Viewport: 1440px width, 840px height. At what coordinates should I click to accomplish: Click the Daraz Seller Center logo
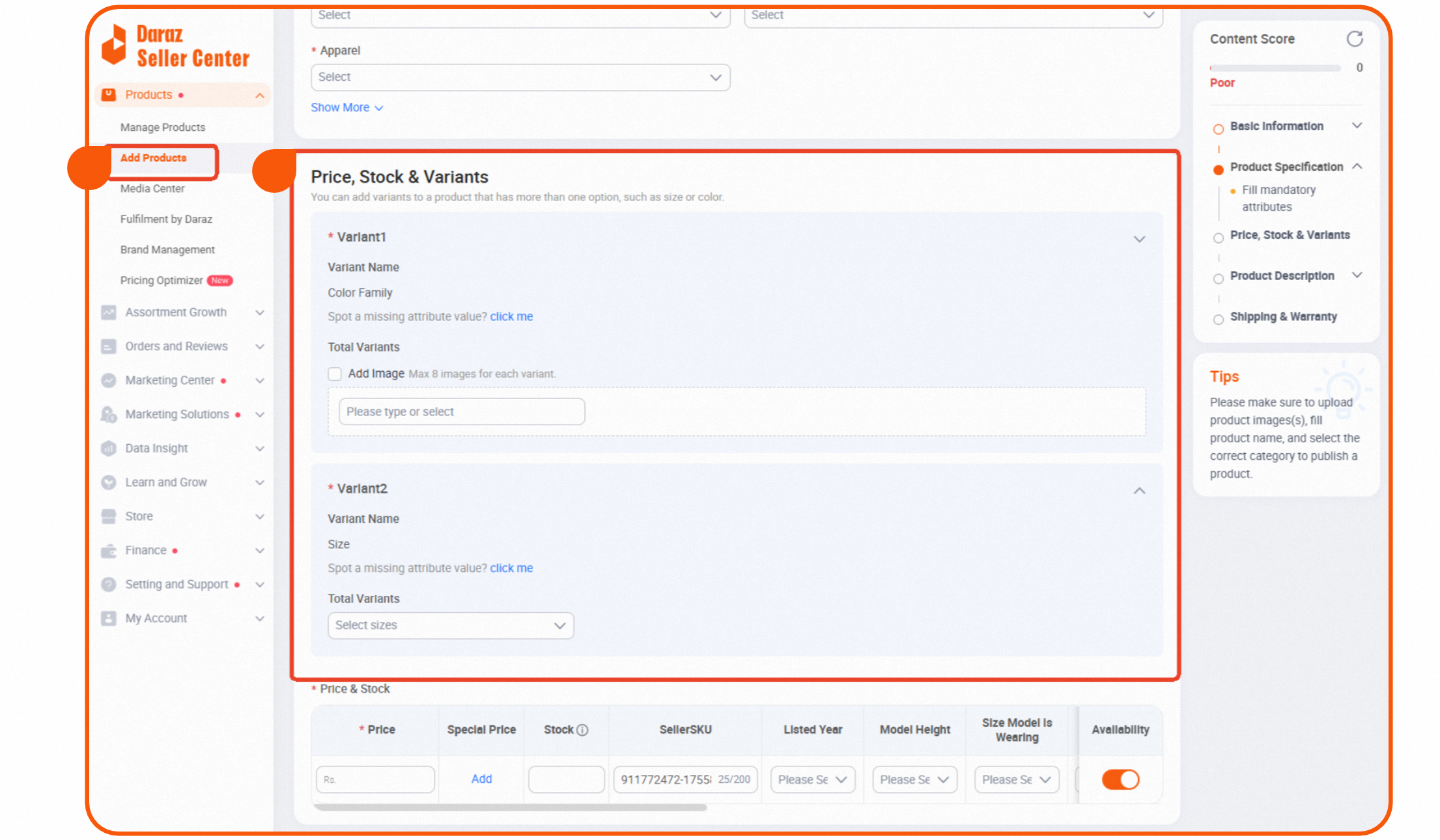(x=176, y=46)
